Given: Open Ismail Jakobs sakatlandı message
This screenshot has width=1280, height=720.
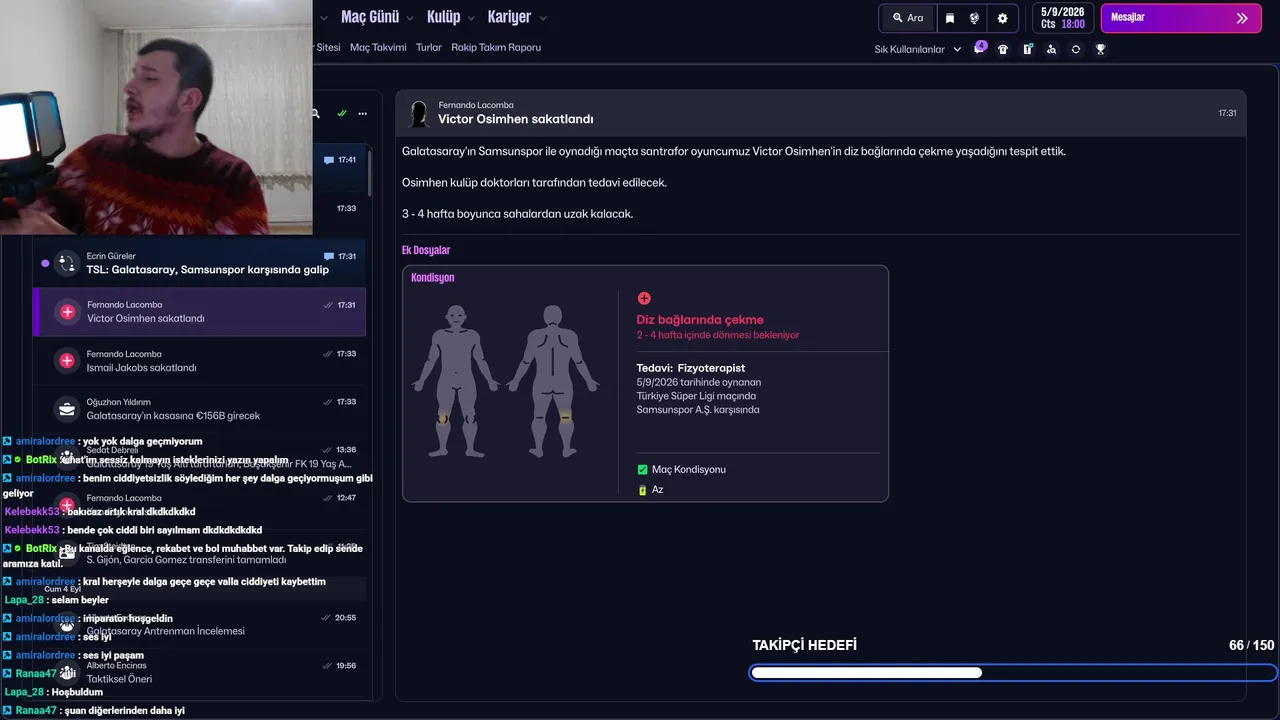Looking at the screenshot, I should [199, 361].
